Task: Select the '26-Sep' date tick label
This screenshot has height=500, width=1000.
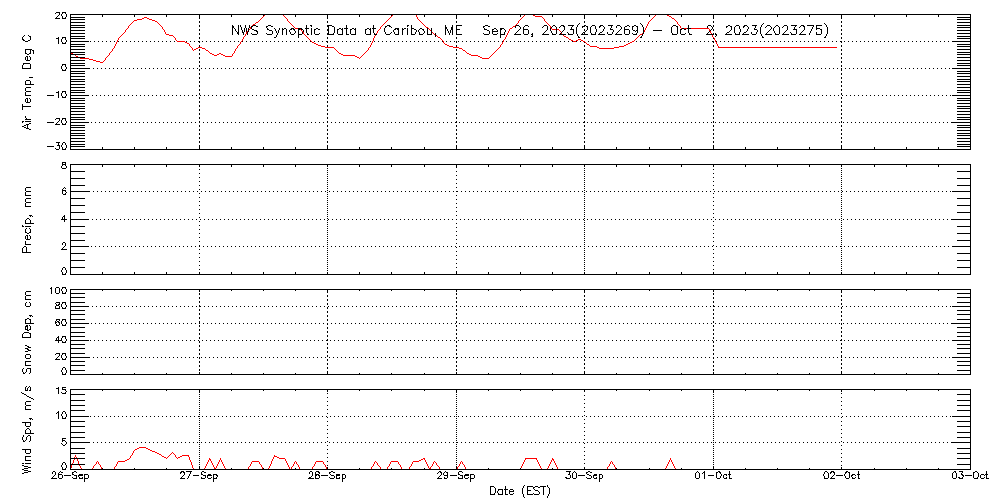Action: click(x=71, y=478)
